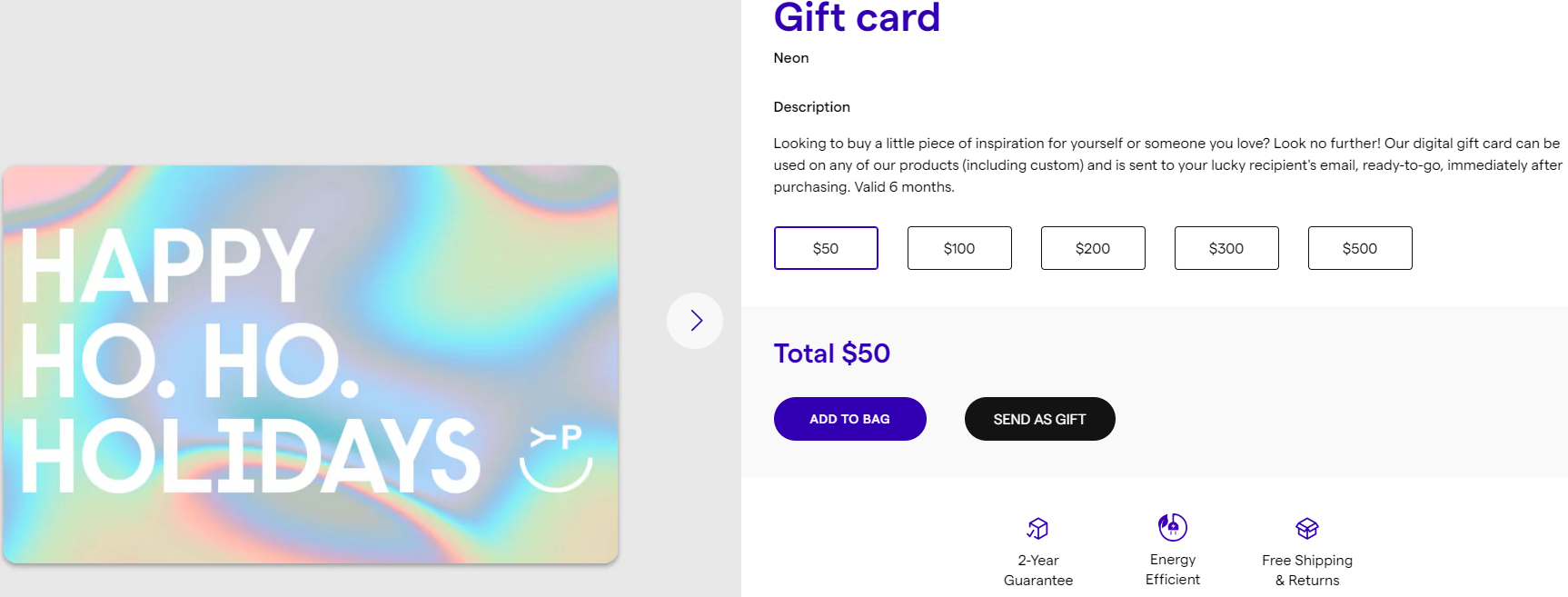Click the Energy Efficient text label
Viewport: 1568px width, 597px height.
coord(1172,570)
